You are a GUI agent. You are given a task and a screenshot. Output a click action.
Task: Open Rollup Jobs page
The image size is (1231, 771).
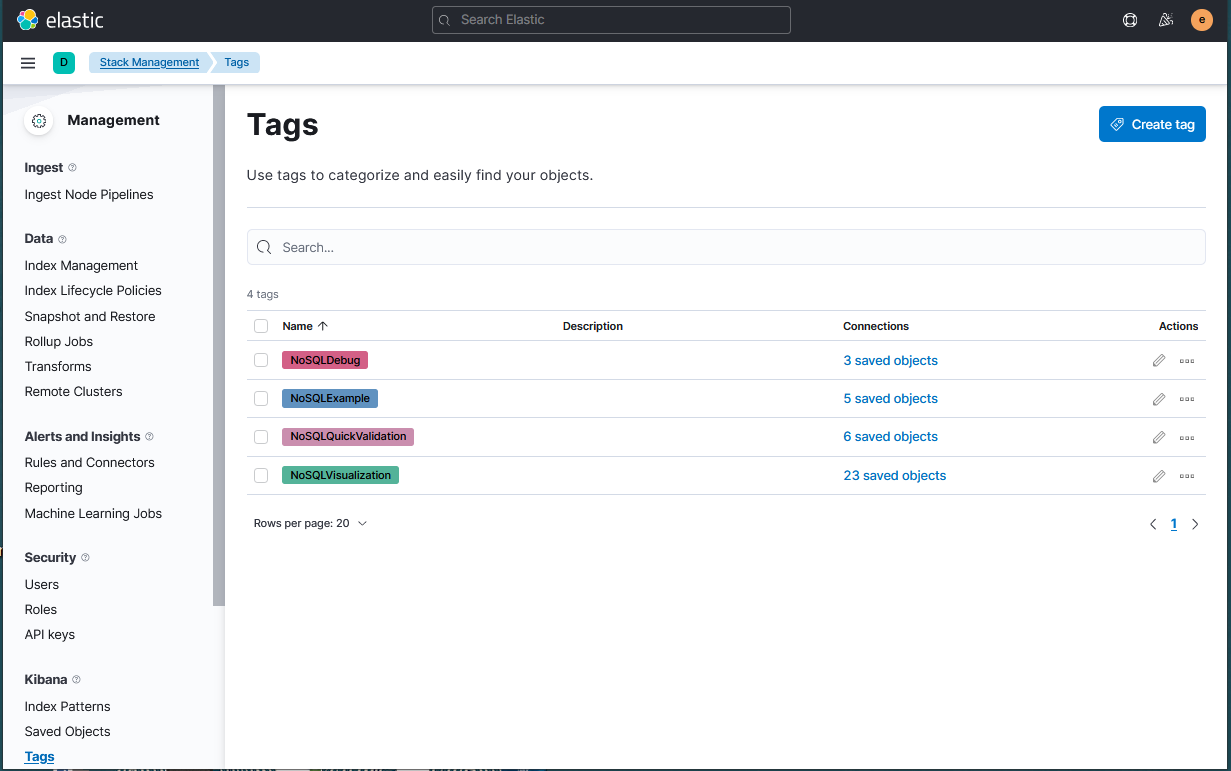click(59, 342)
